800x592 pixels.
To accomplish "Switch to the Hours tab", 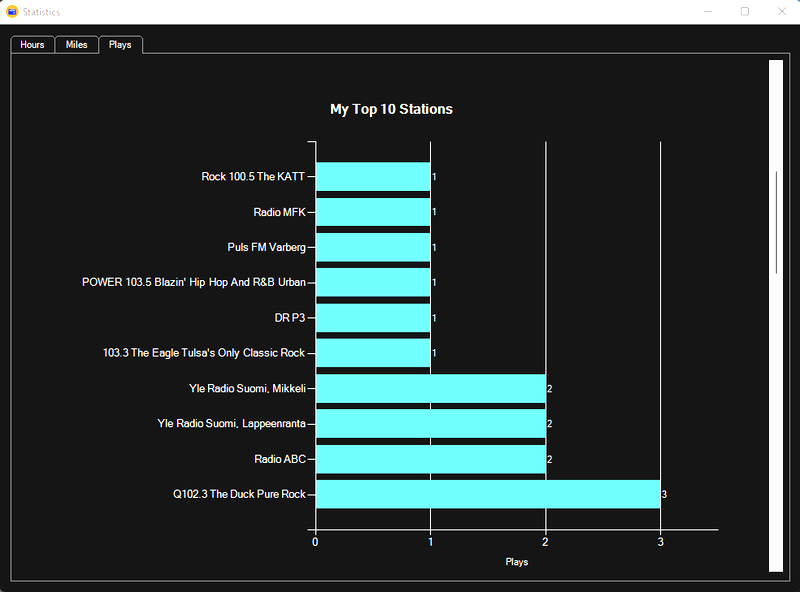I will click(32, 45).
